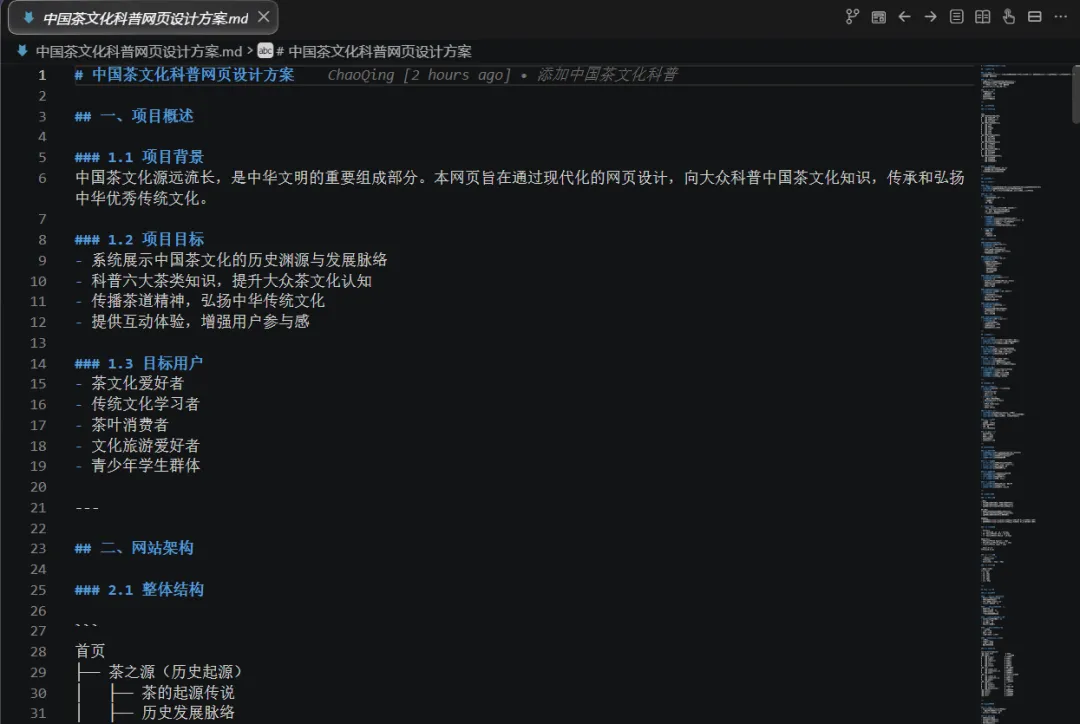Click the code fence backticks on line 27
The width and height of the screenshot is (1080, 724).
coord(87,627)
